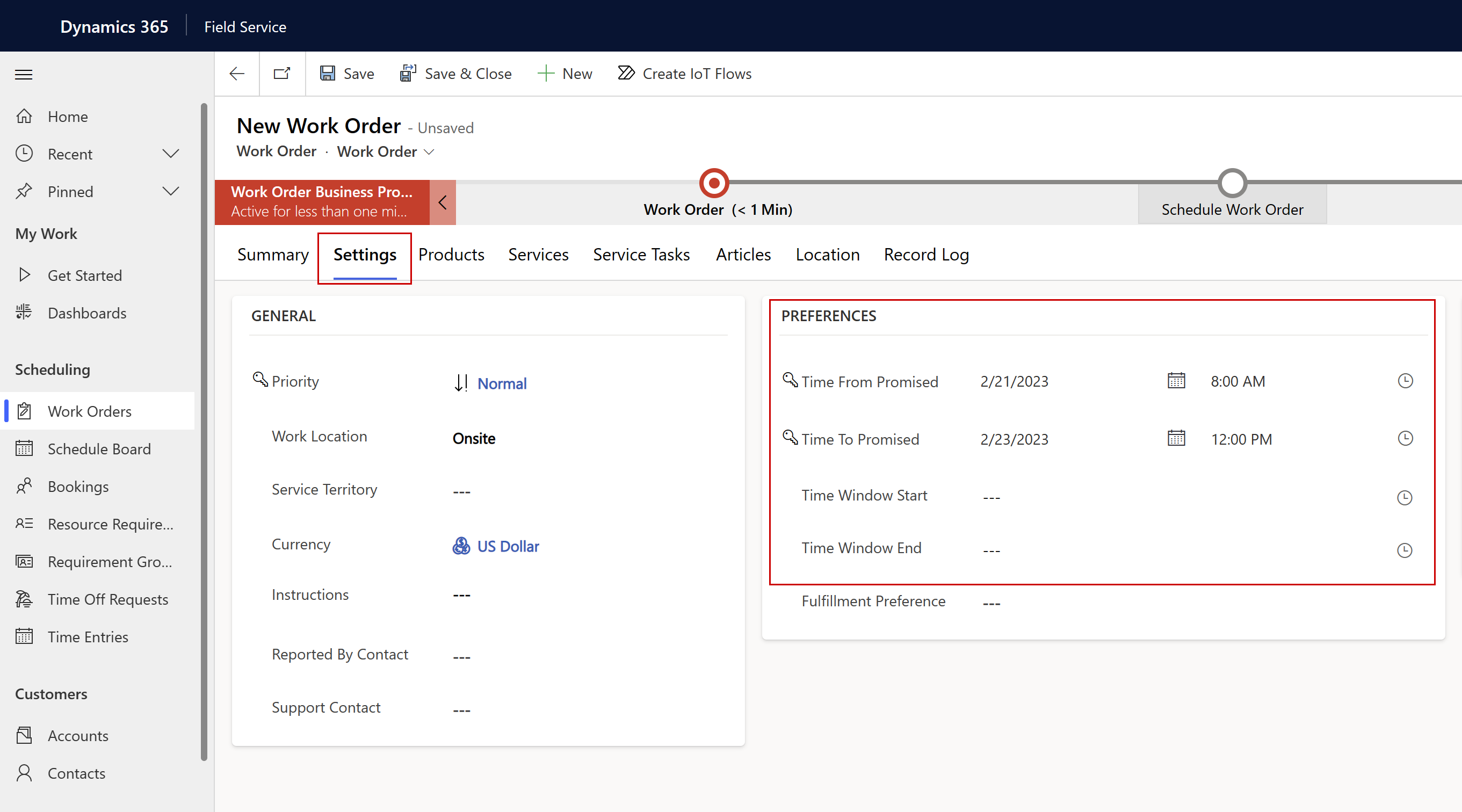Switch to the Service Tasks tab
Screen dimensions: 1462x812
pyautogui.click(x=641, y=254)
